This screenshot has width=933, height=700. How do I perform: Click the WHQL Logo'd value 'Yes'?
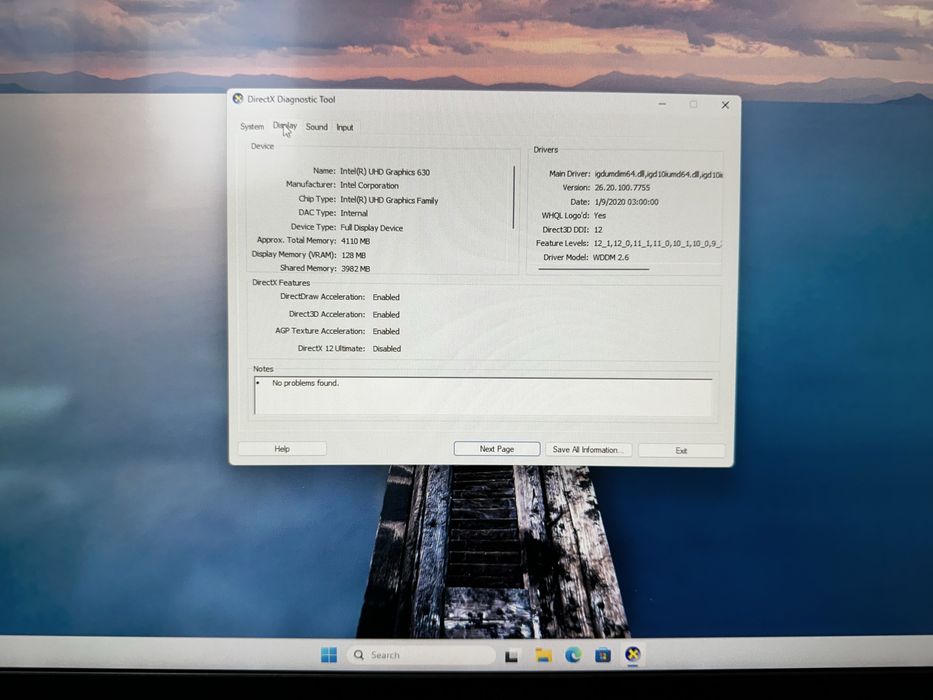point(600,215)
